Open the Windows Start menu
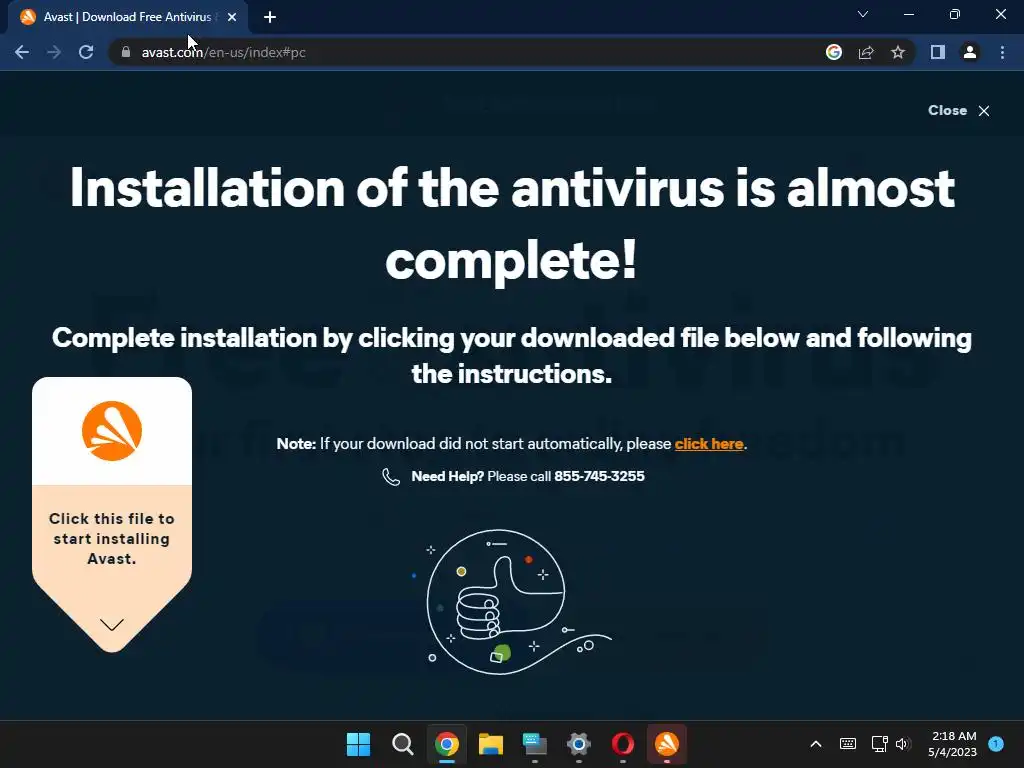This screenshot has width=1024, height=768. click(x=359, y=744)
